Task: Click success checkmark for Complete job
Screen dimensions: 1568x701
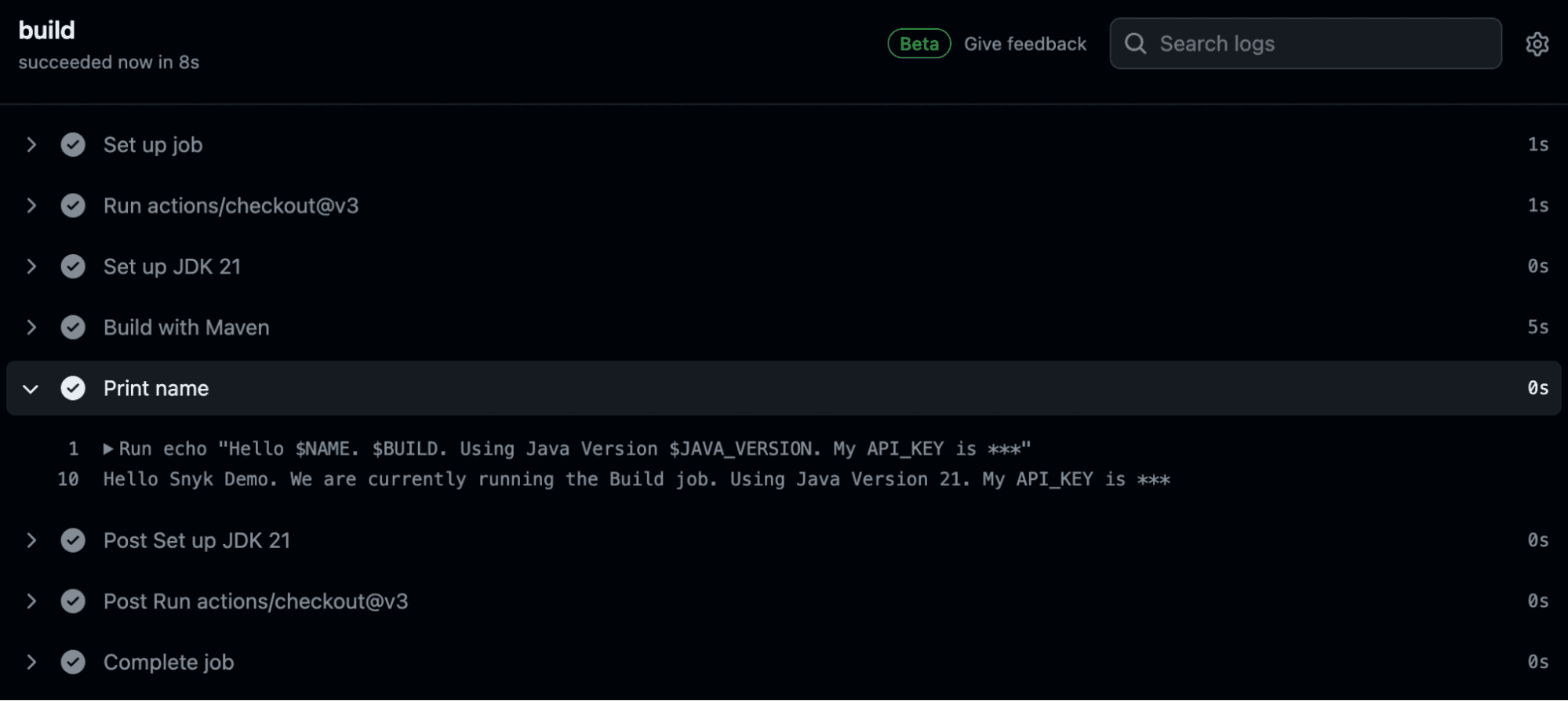Action: (73, 663)
